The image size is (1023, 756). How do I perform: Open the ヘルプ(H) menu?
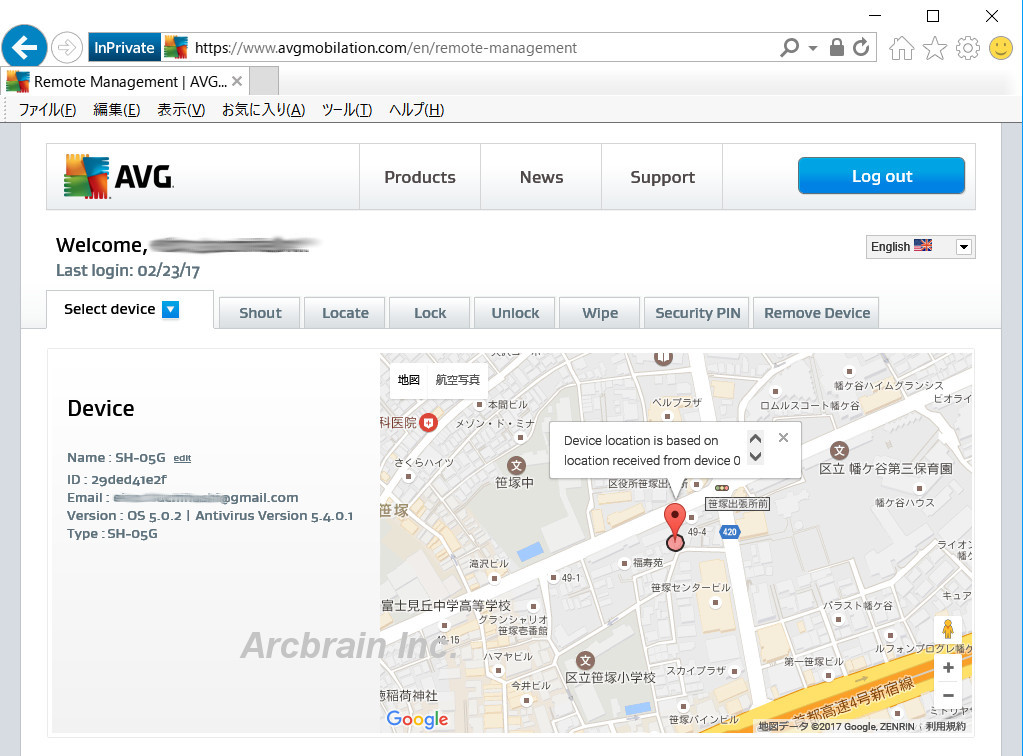pyautogui.click(x=416, y=110)
